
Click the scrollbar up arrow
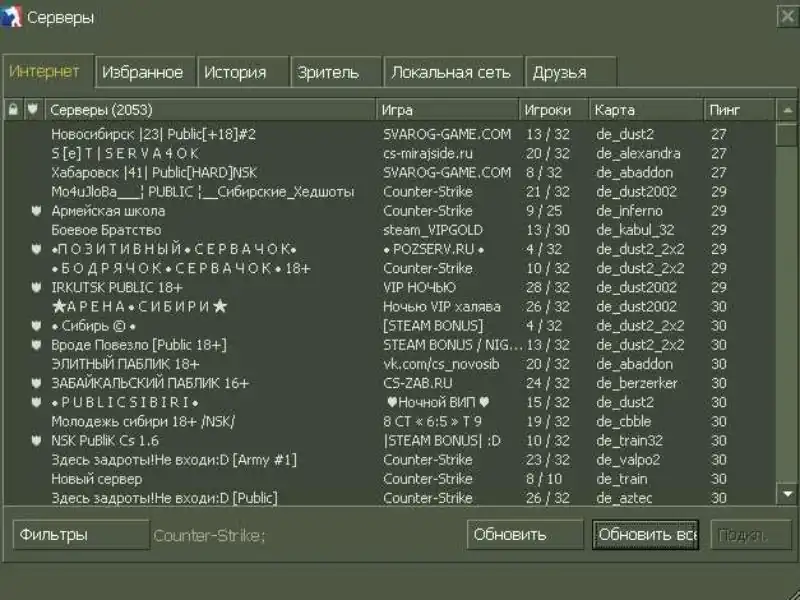pyautogui.click(x=787, y=110)
